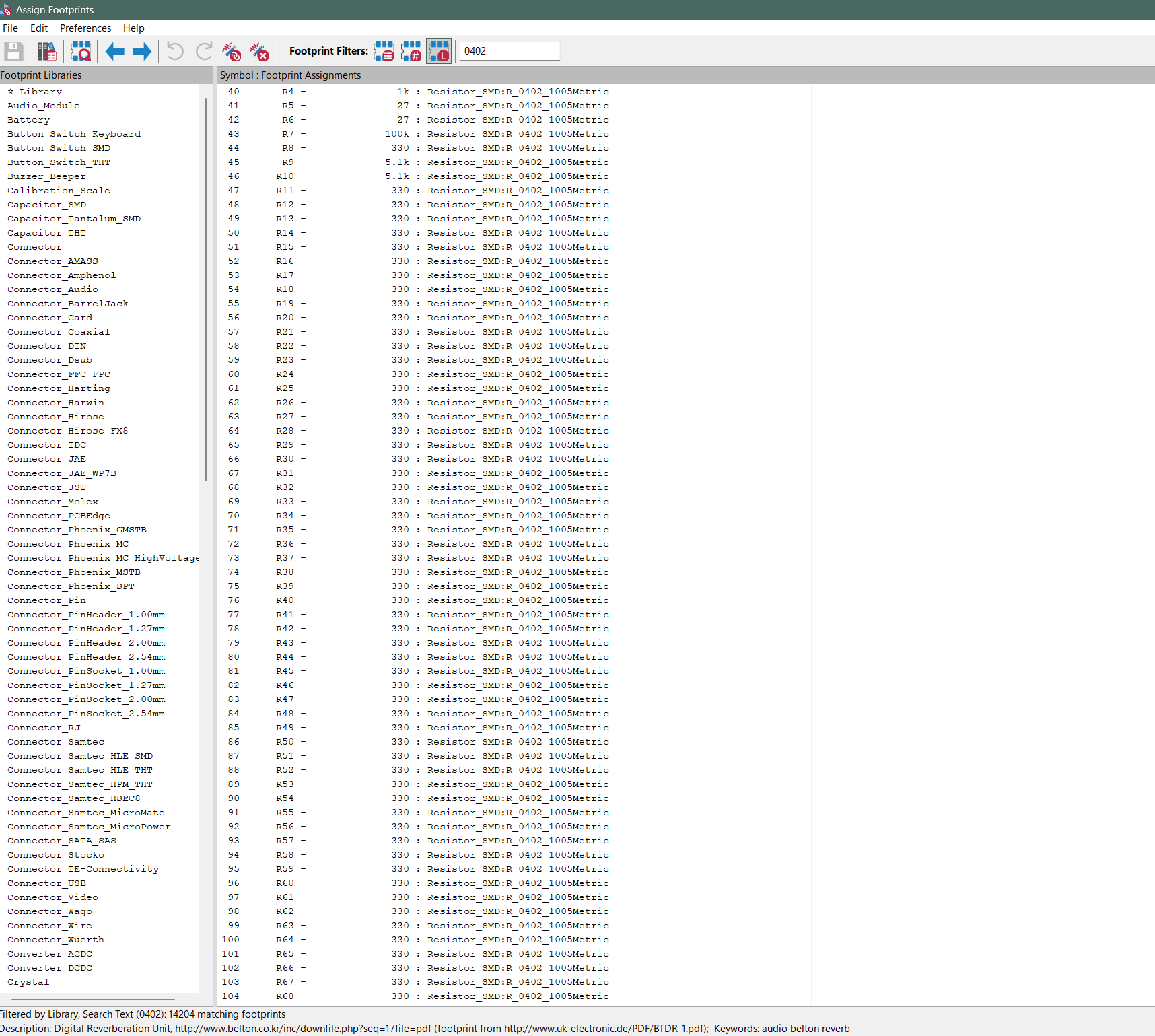This screenshot has width=1155, height=1036.
Task: Open the Preferences menu
Action: [85, 28]
